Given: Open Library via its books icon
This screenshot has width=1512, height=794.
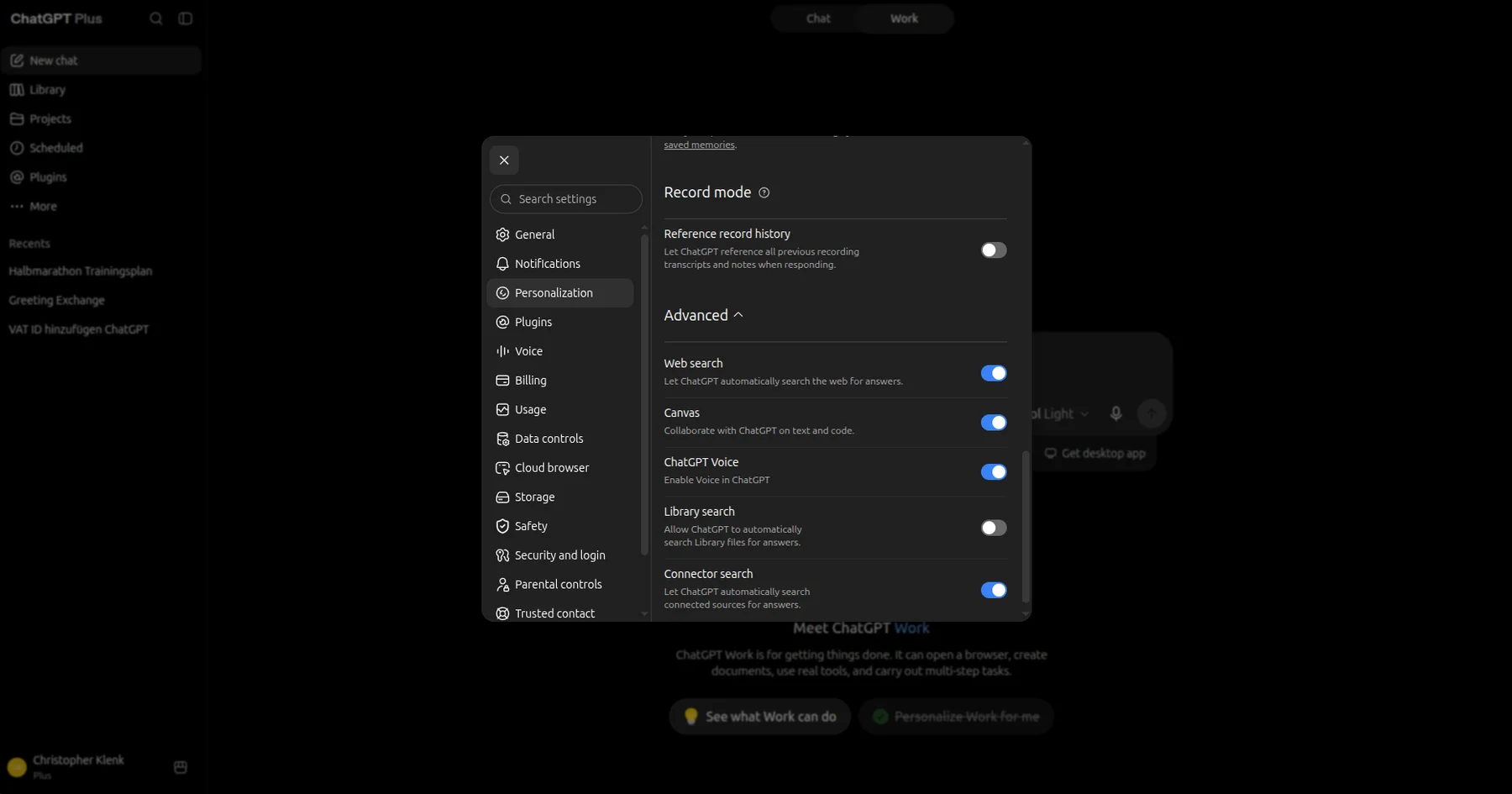Looking at the screenshot, I should 17,90.
